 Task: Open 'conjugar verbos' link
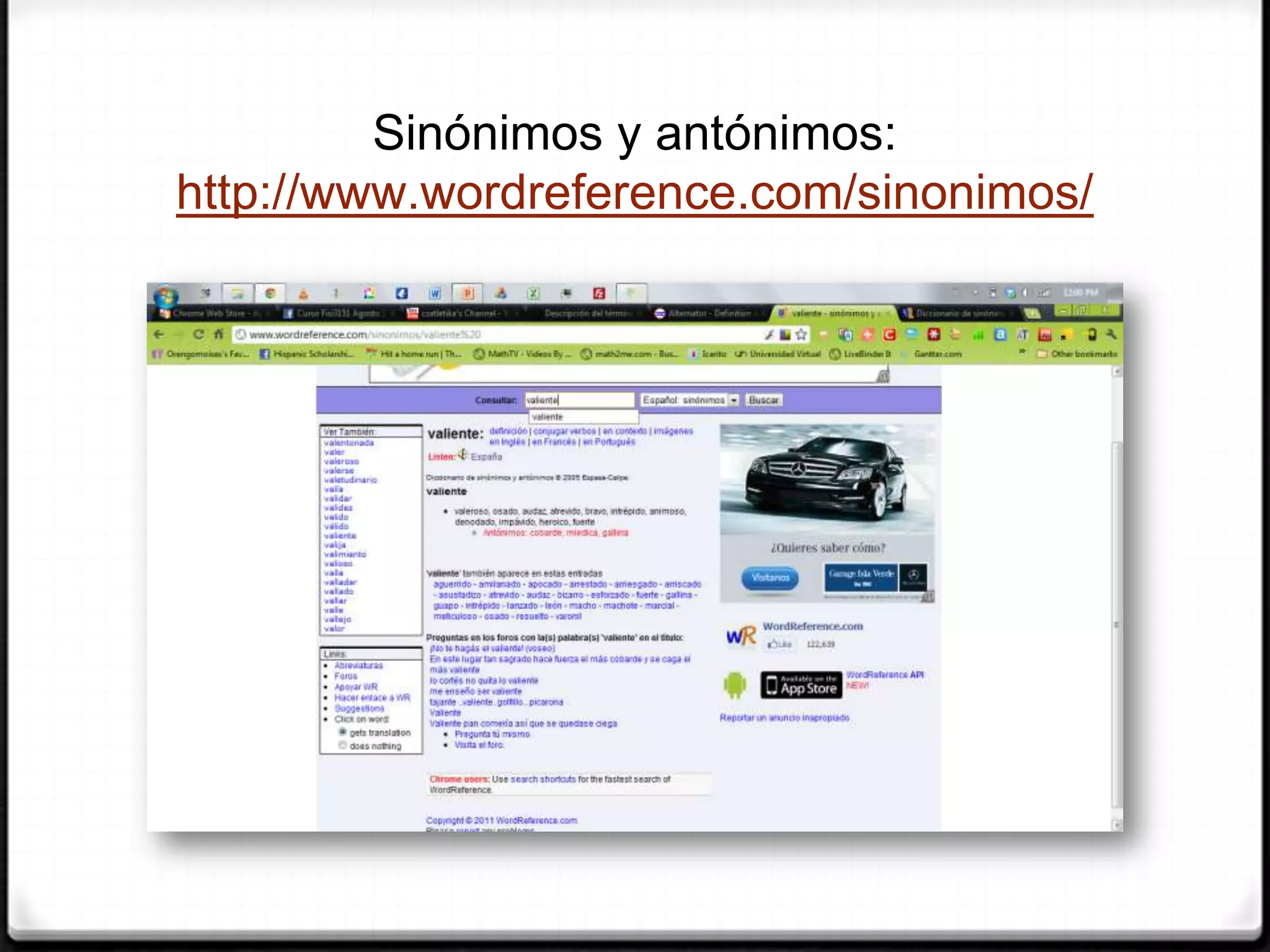(x=564, y=431)
